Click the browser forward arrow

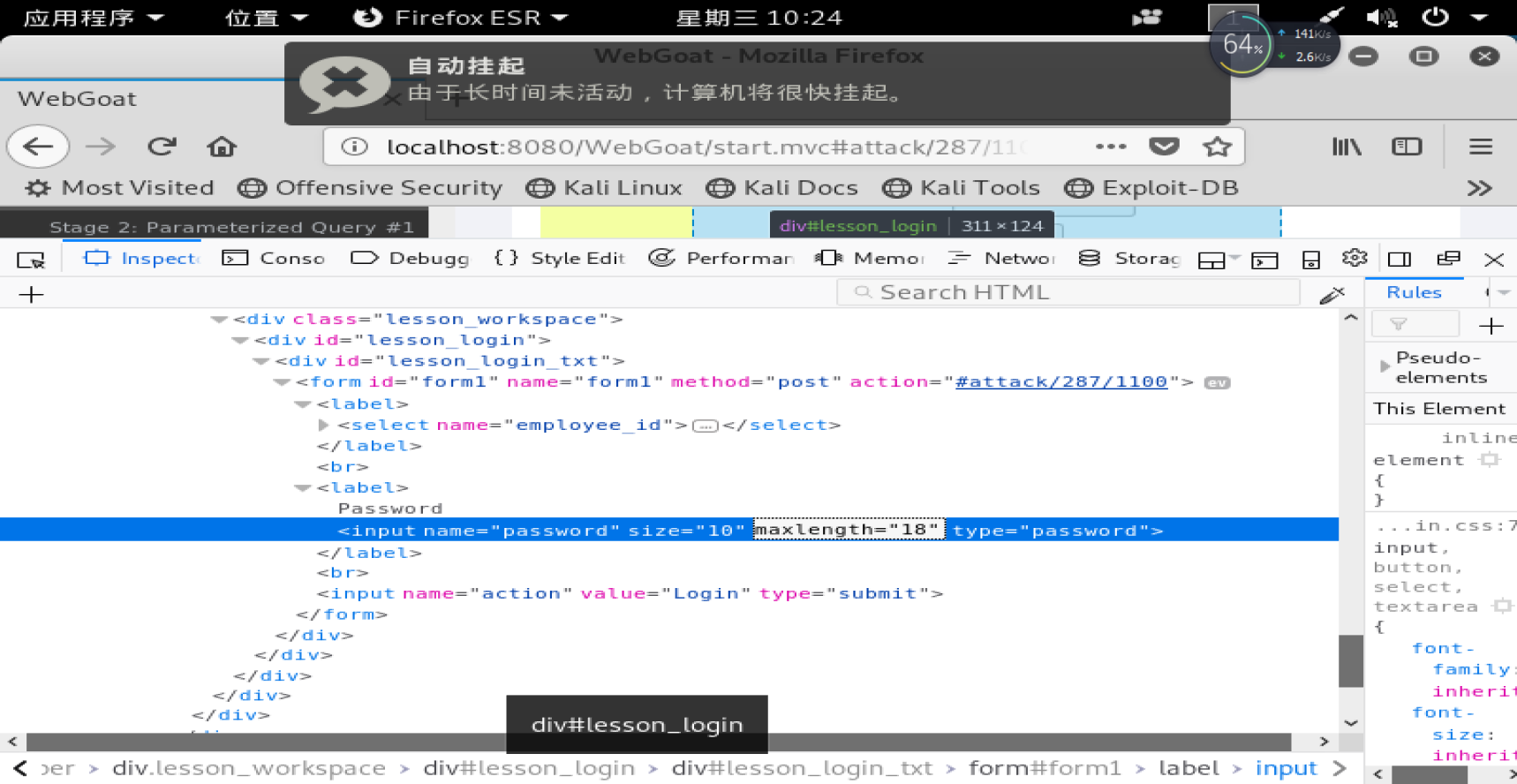click(101, 147)
